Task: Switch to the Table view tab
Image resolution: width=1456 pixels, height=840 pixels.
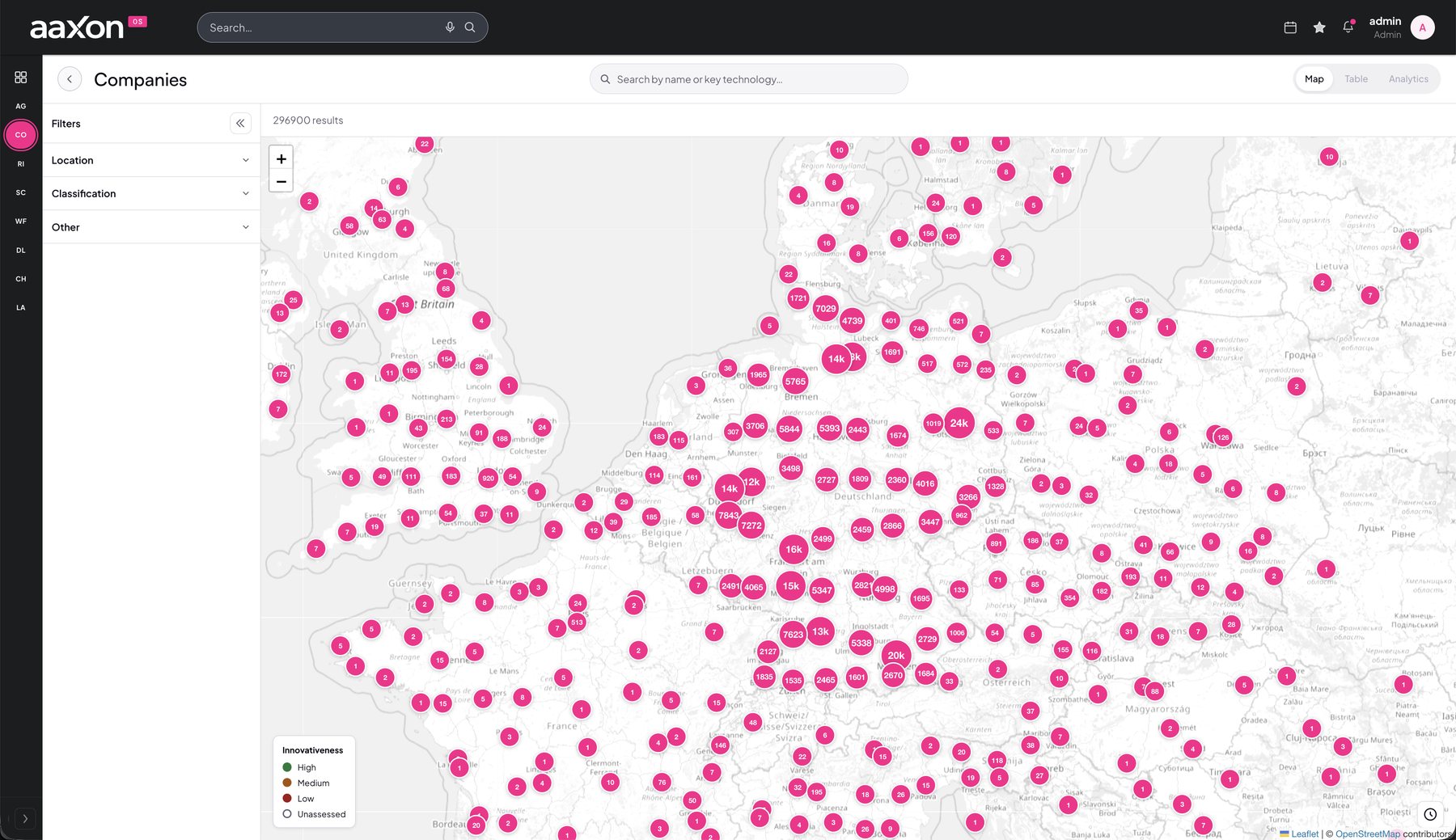Action: tap(1356, 79)
